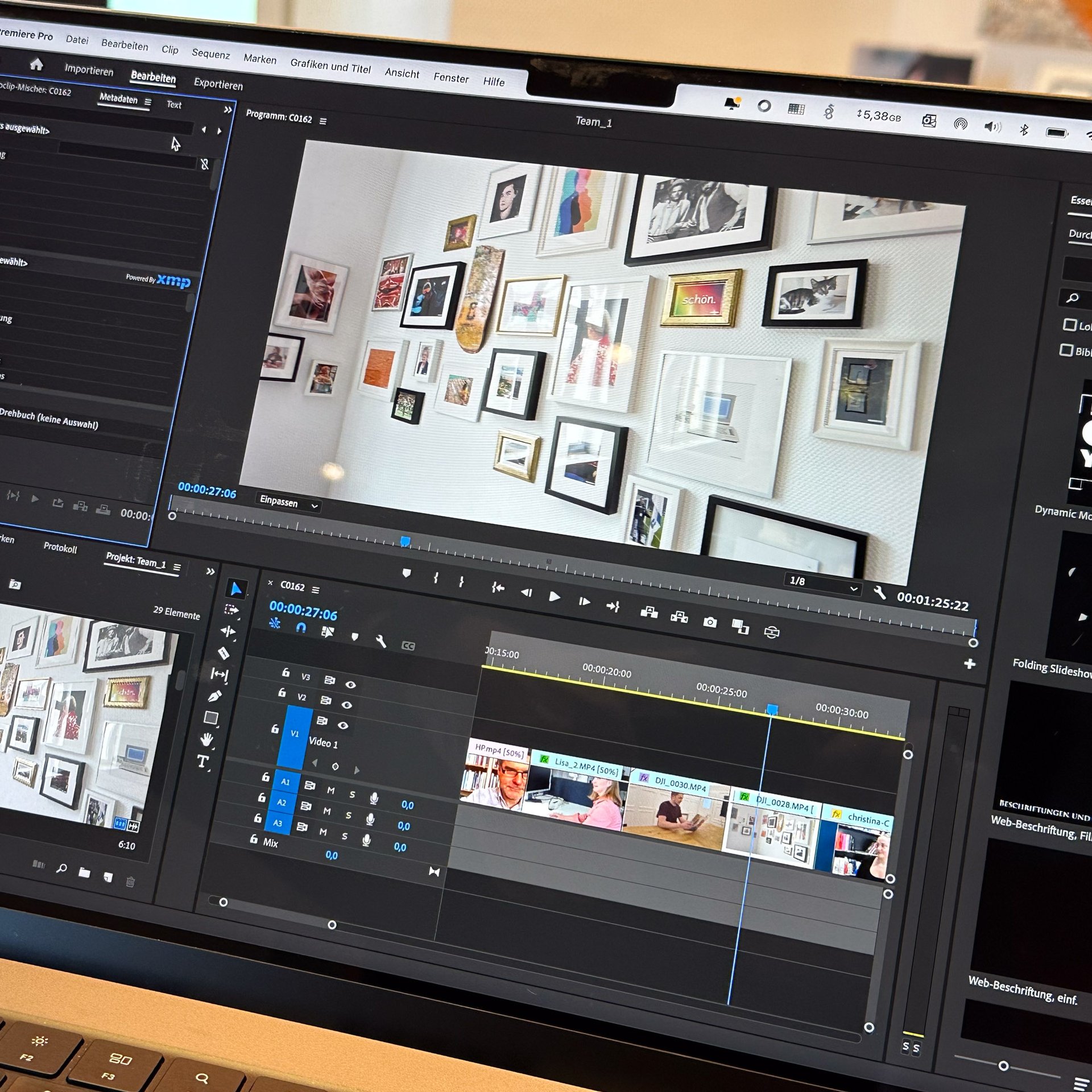The height and width of the screenshot is (1092, 1092).
Task: Select the Hand tool
Action: (207, 739)
